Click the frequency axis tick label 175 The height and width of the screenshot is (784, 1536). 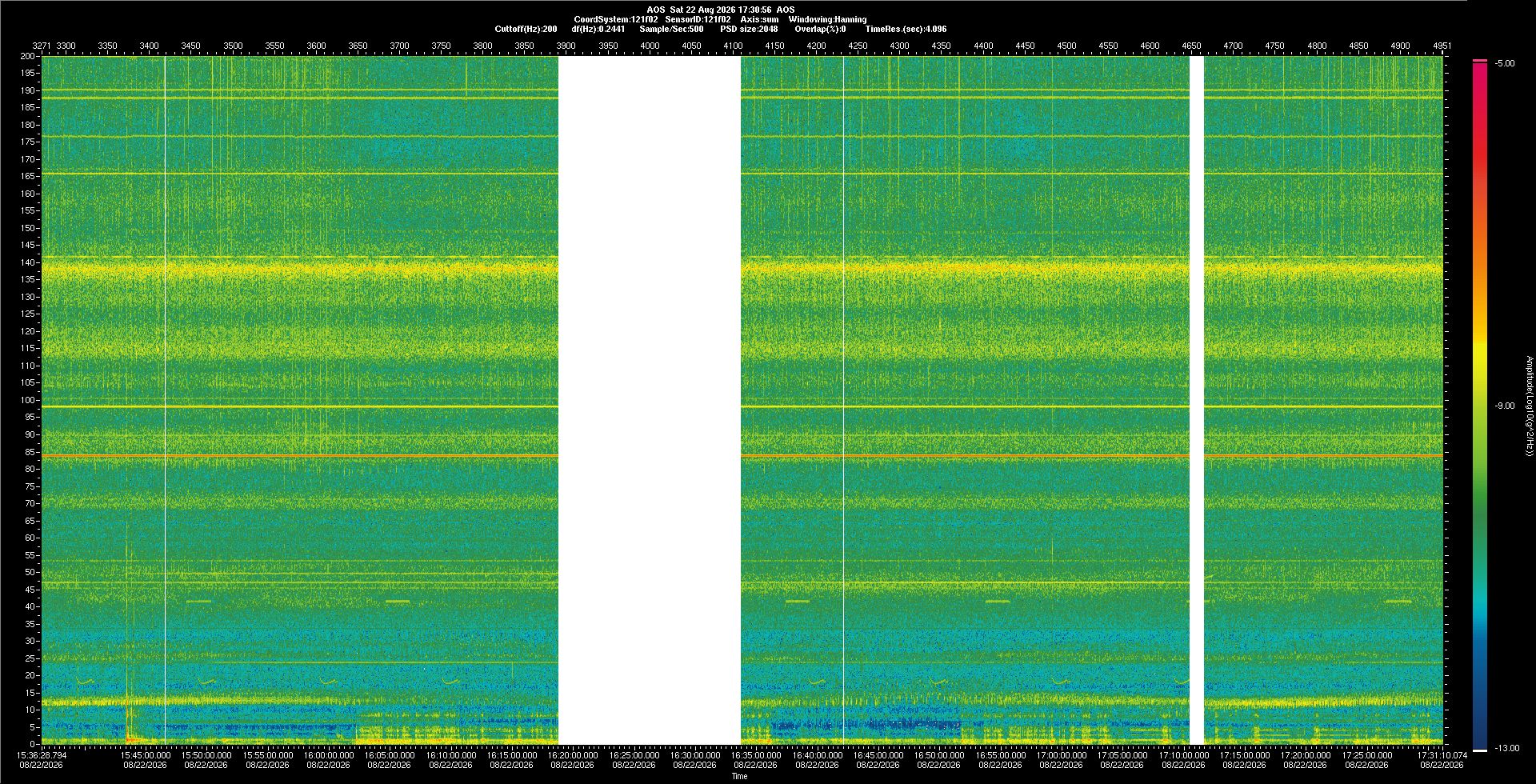click(28, 142)
